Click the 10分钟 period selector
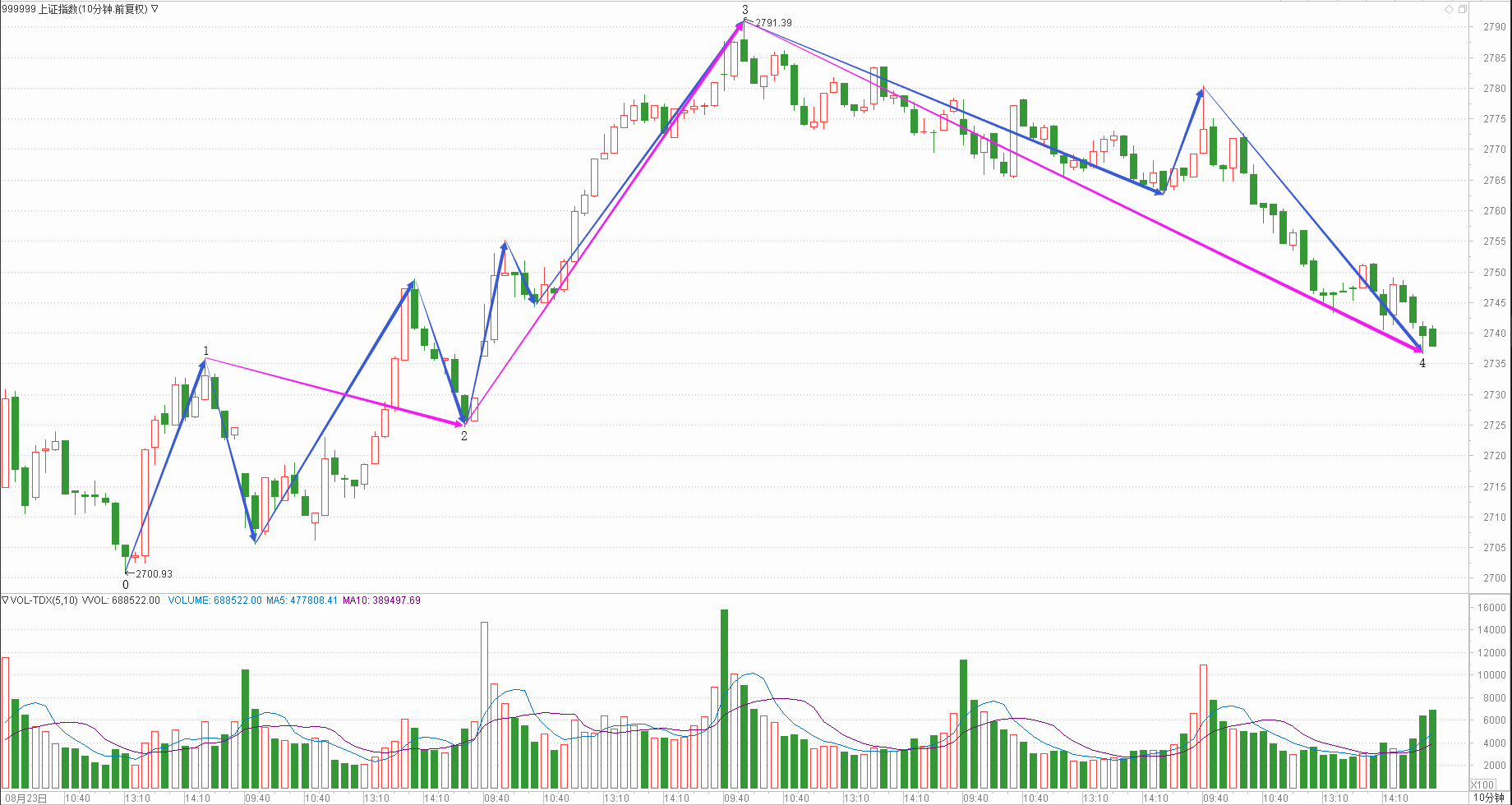Viewport: 1512px width, 805px height. 1488,798
